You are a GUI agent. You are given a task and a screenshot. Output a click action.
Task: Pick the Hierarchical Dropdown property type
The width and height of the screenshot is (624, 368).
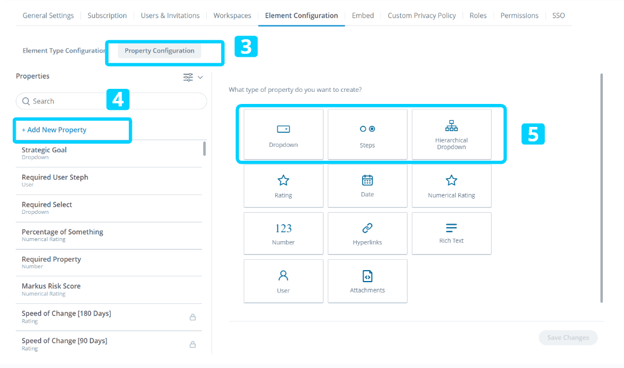tap(451, 134)
